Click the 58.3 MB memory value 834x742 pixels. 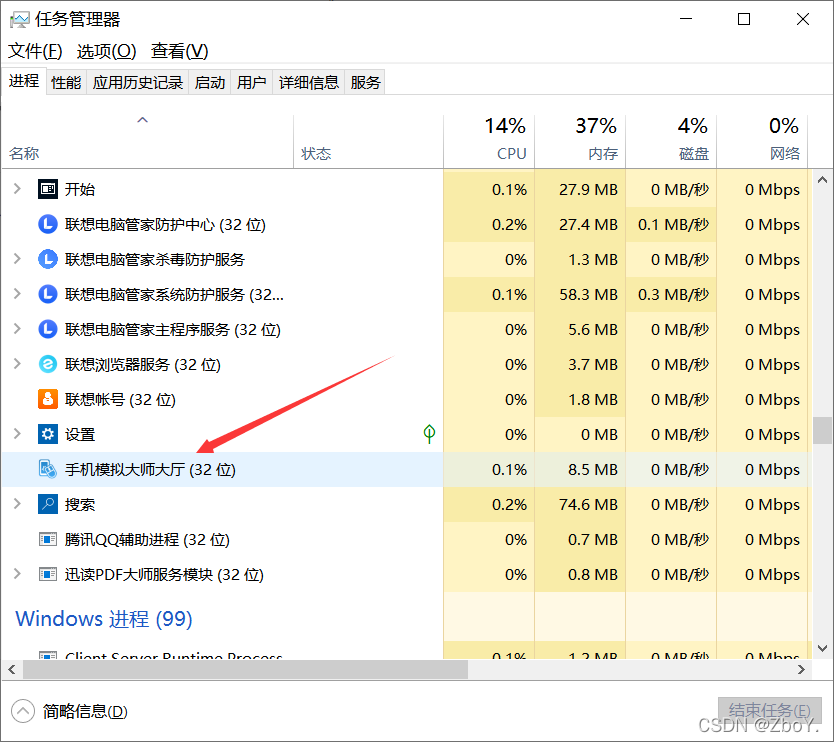(x=588, y=294)
